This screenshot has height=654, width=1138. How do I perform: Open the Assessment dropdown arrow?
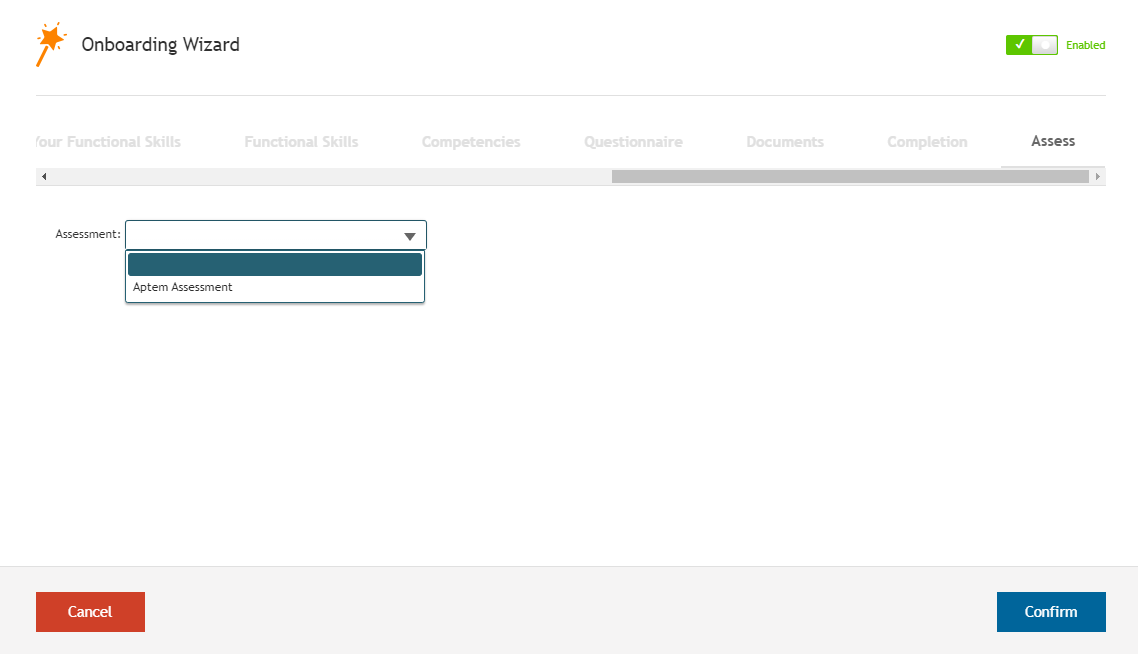pyautogui.click(x=409, y=236)
